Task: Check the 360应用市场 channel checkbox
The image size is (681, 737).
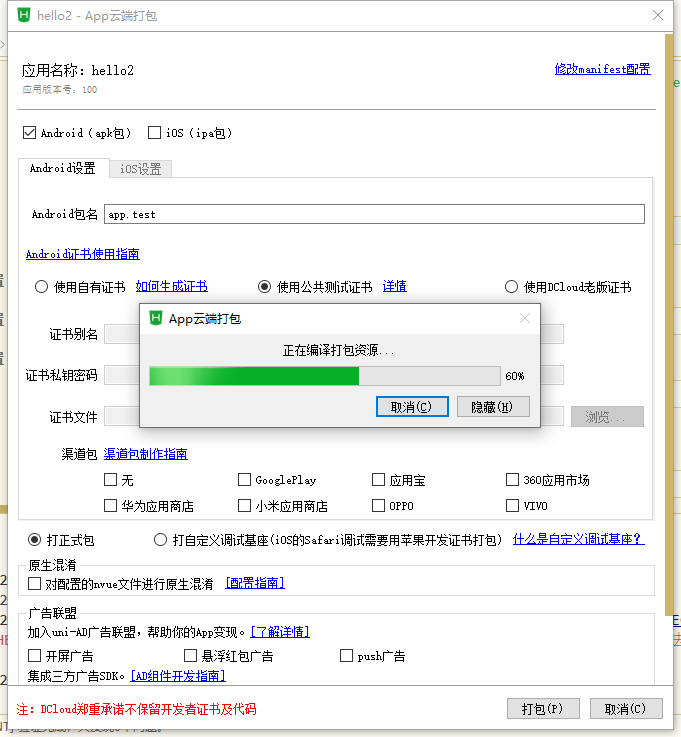Action: (512, 480)
